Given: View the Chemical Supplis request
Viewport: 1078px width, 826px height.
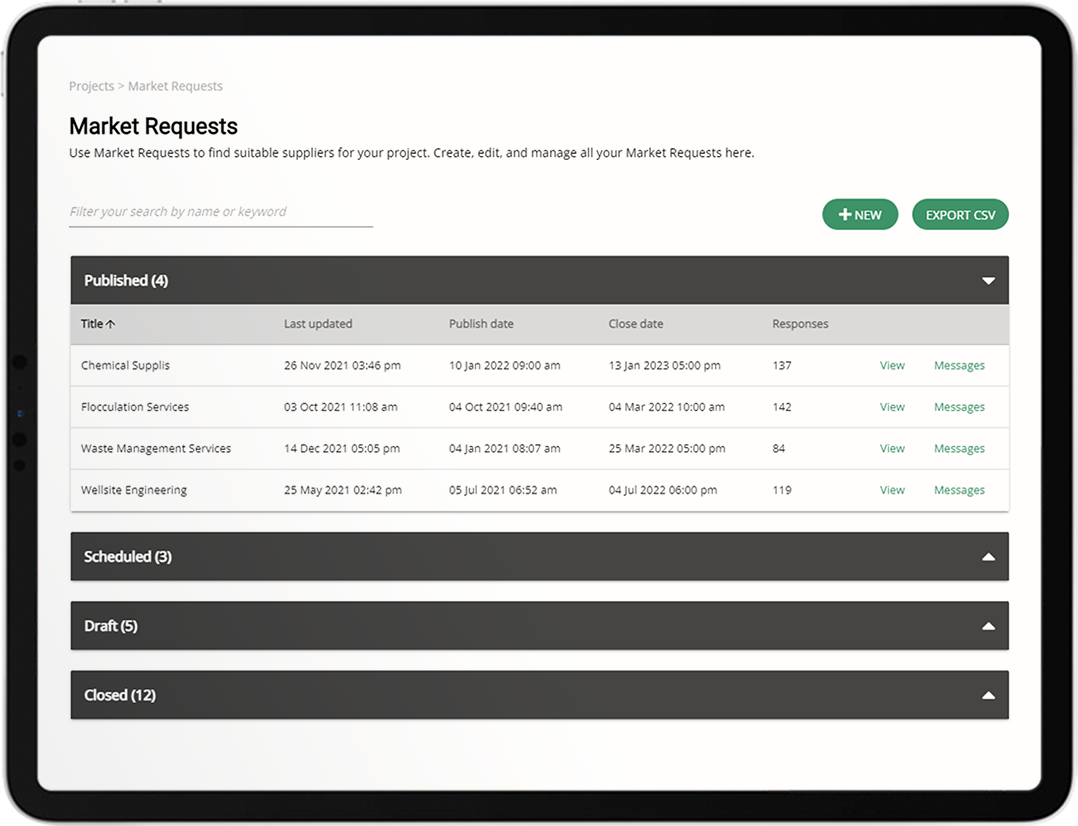Looking at the screenshot, I should 892,365.
